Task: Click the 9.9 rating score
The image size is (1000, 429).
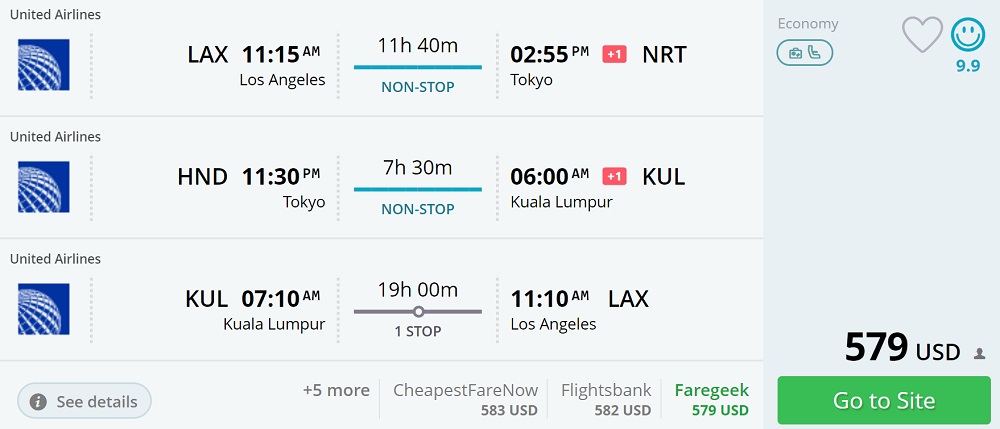Action: pos(967,67)
